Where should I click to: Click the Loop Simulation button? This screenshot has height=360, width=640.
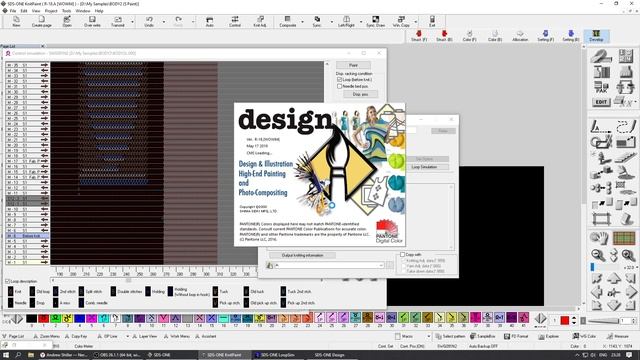[x=424, y=167]
